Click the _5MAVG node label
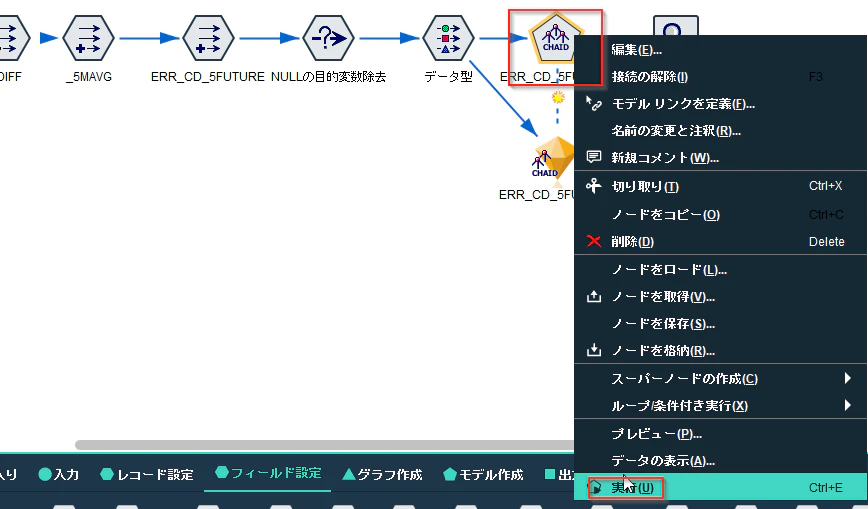Viewport: 868px width, 509px height. pyautogui.click(x=89, y=77)
